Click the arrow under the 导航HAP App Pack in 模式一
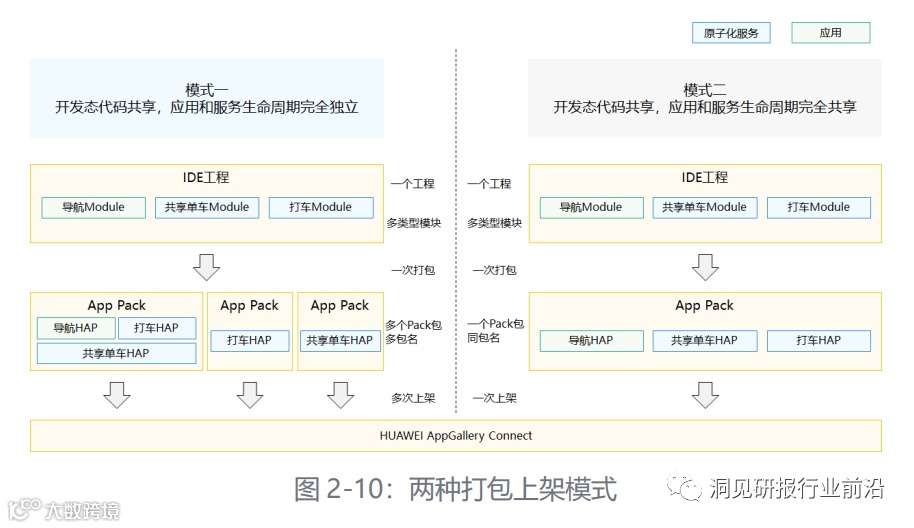This screenshot has height=528, width=914. click(117, 395)
